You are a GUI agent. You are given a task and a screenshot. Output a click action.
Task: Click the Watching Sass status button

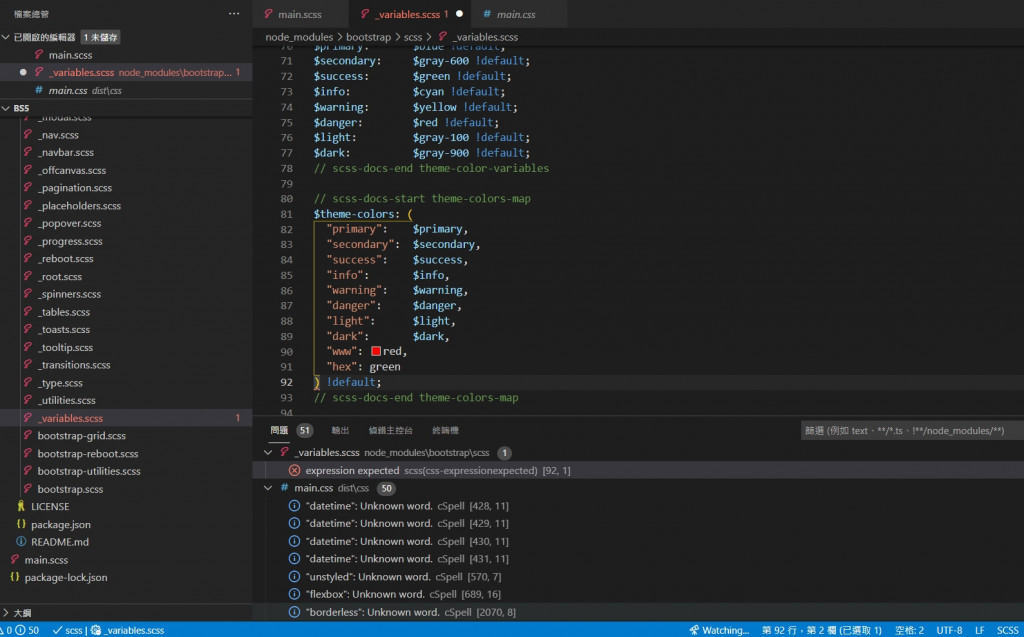720,630
